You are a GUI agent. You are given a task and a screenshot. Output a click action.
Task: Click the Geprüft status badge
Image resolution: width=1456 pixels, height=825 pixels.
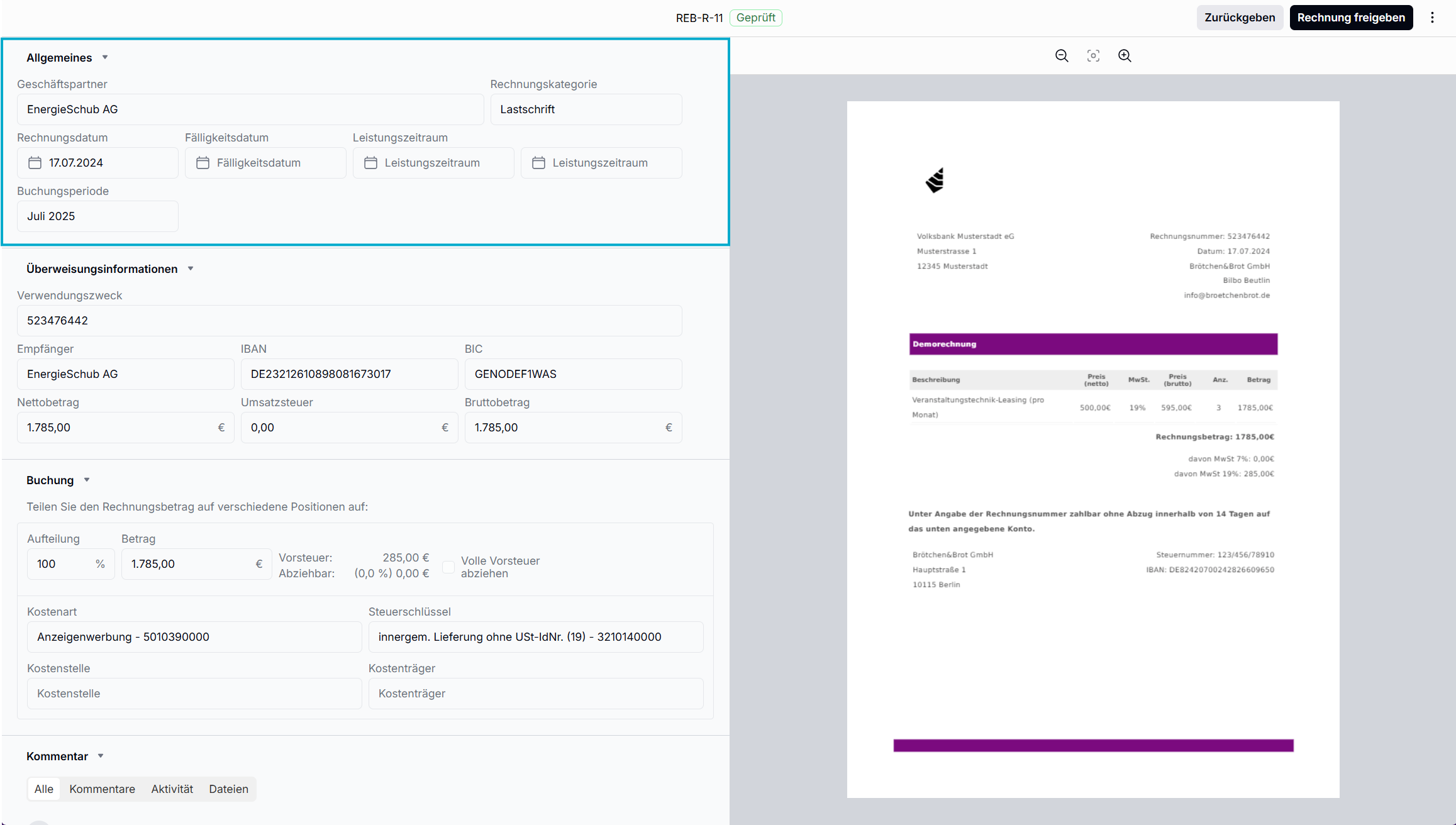(x=755, y=18)
